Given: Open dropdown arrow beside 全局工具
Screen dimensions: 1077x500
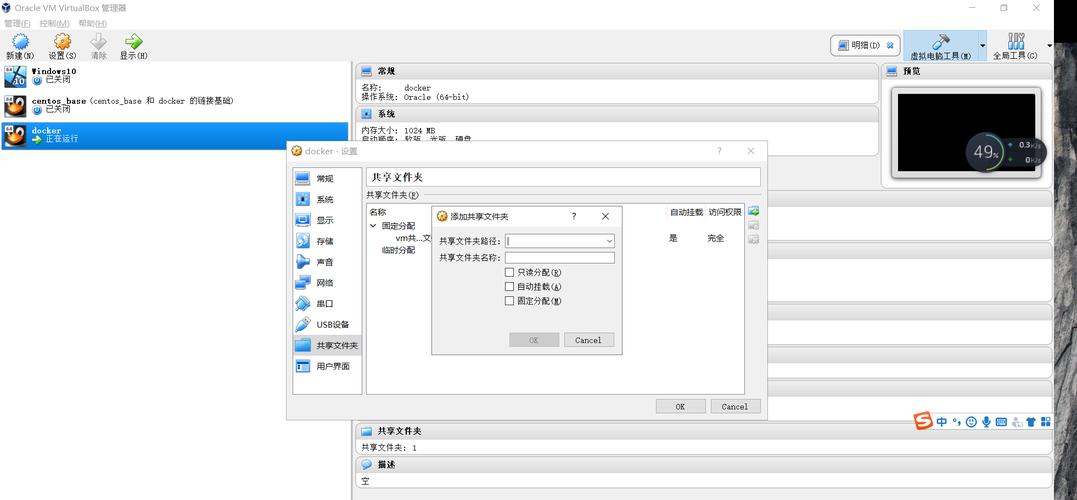Looking at the screenshot, I should coord(1049,45).
